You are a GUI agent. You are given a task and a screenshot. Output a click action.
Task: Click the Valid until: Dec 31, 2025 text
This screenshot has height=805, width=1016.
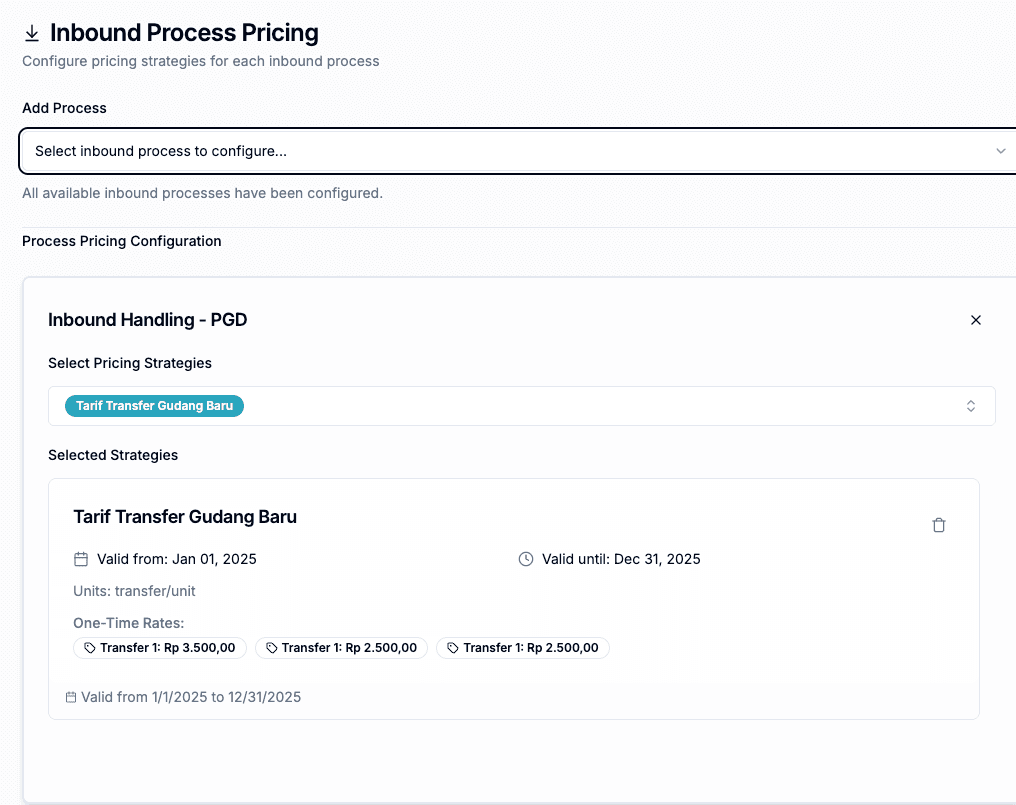pyautogui.click(x=620, y=559)
